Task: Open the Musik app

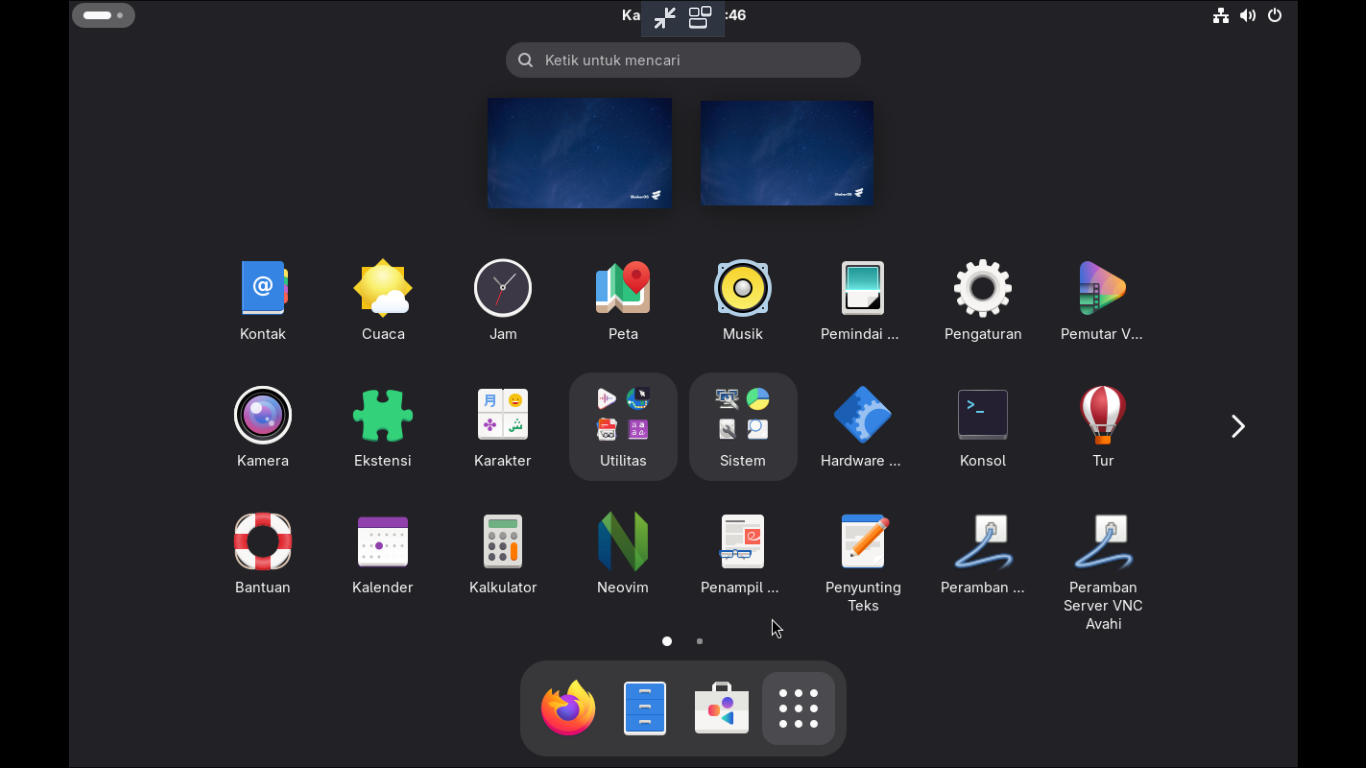Action: (743, 300)
